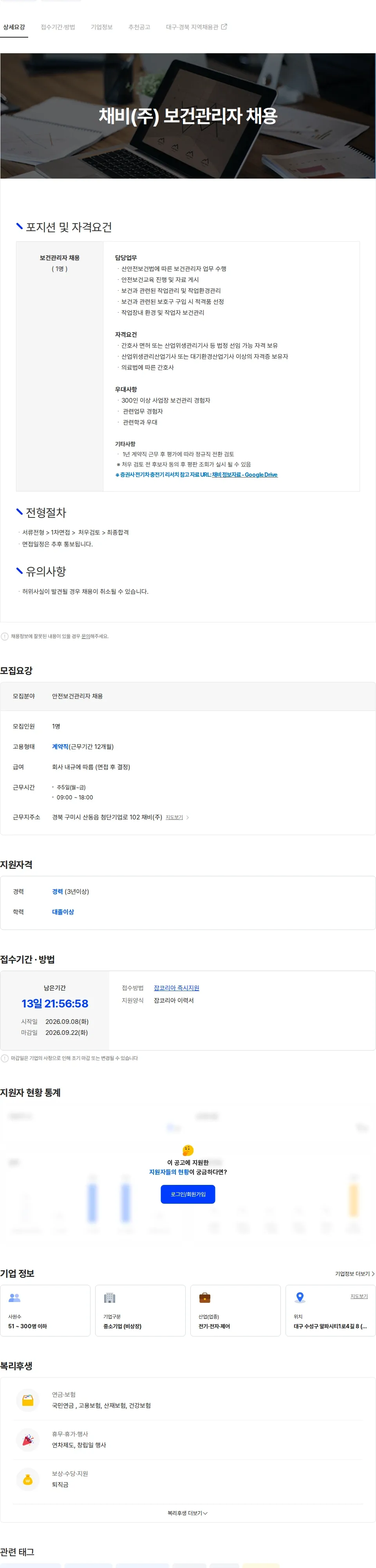
Task: Expand 복리후생 더보기
Action: point(188,1513)
